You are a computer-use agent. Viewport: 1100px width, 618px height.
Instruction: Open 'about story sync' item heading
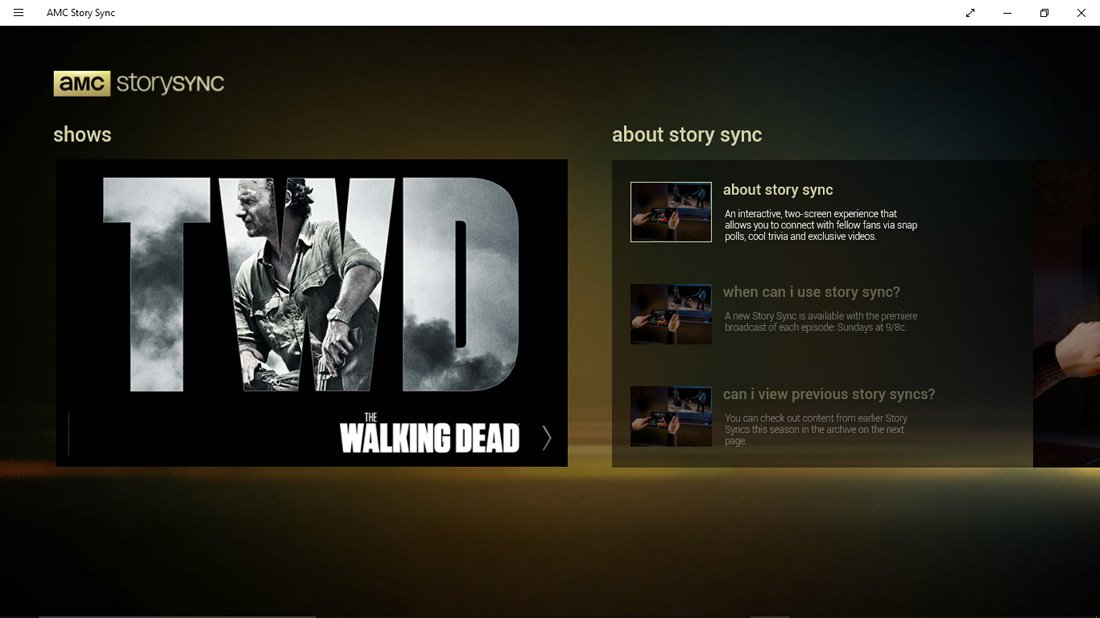click(778, 189)
